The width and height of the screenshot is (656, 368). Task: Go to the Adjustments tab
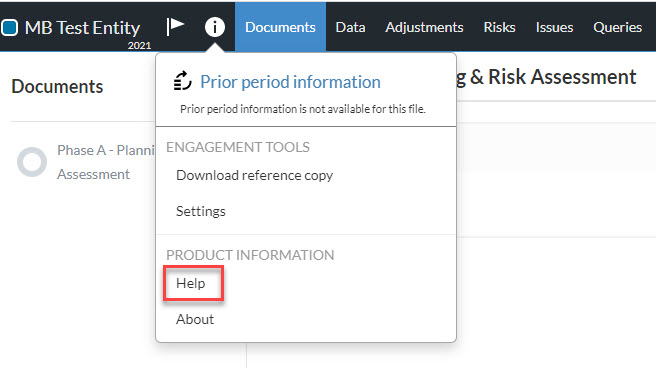[x=424, y=27]
